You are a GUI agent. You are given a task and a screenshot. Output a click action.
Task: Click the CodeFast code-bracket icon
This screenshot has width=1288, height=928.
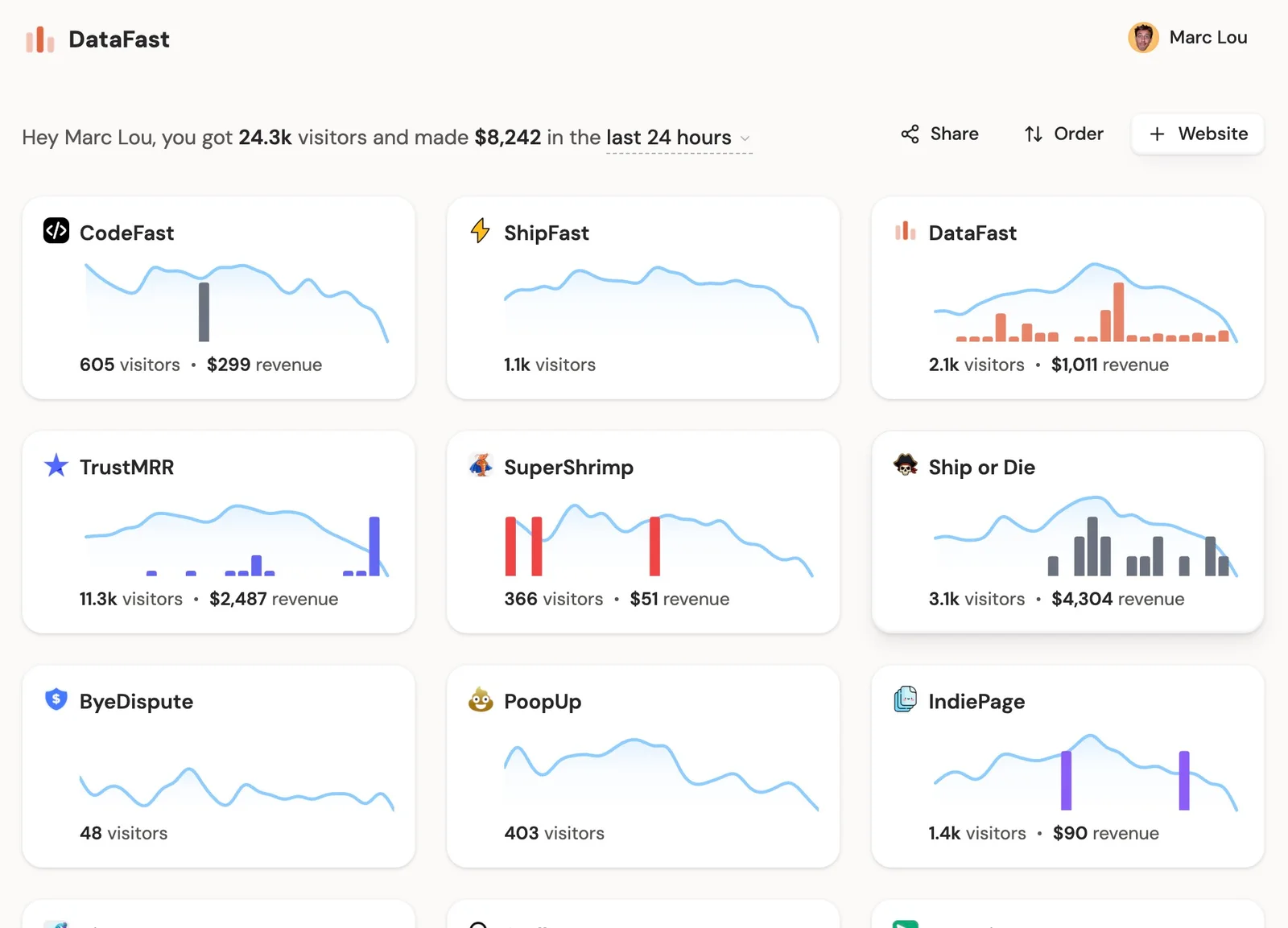(x=56, y=231)
